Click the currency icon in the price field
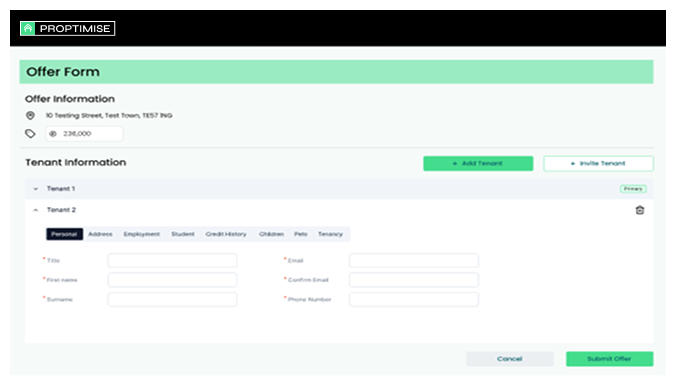Screen dimensions: 676x378 tap(53, 134)
